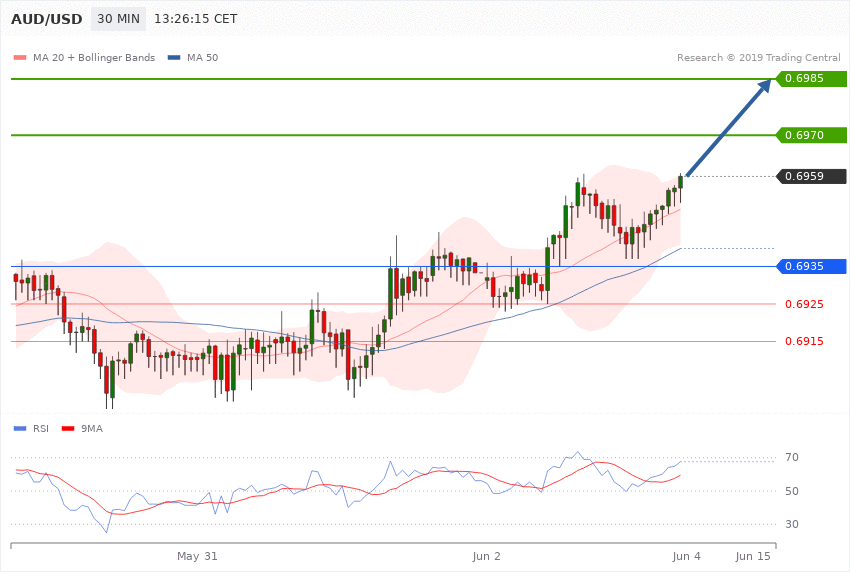Select the 0.6985 green resistance price tag
This screenshot has width=850, height=576.
point(811,79)
